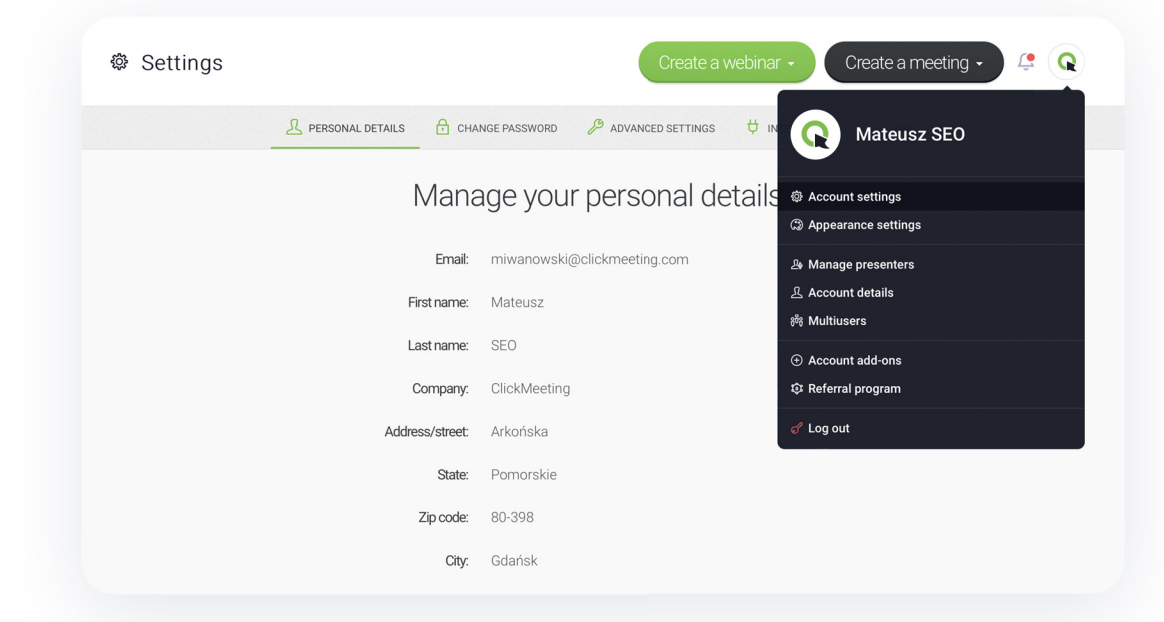Click the plug icon of the partly hidden tab
The height and width of the screenshot is (622, 1164).
pos(753,127)
